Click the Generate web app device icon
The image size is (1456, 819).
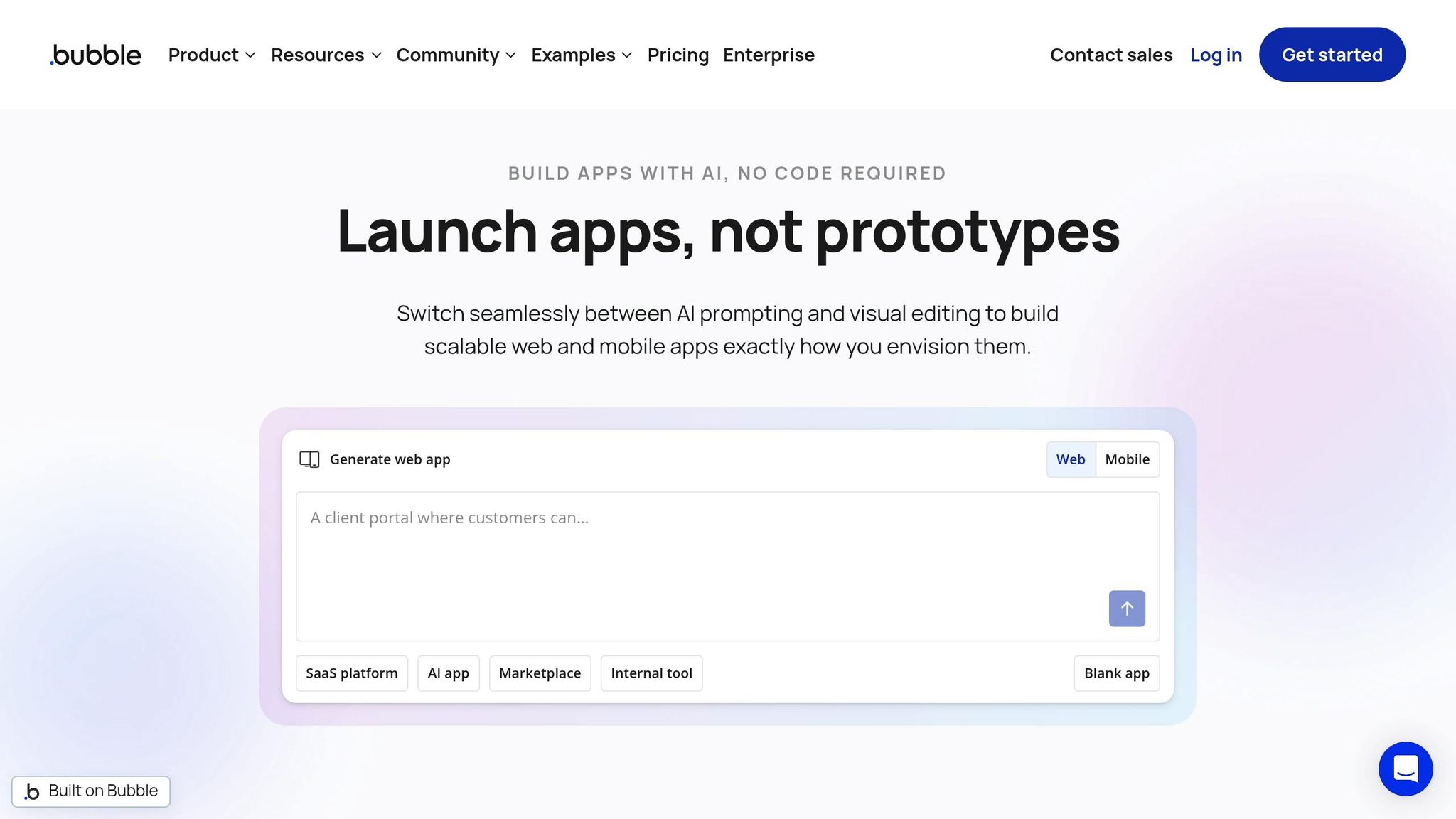(x=309, y=459)
